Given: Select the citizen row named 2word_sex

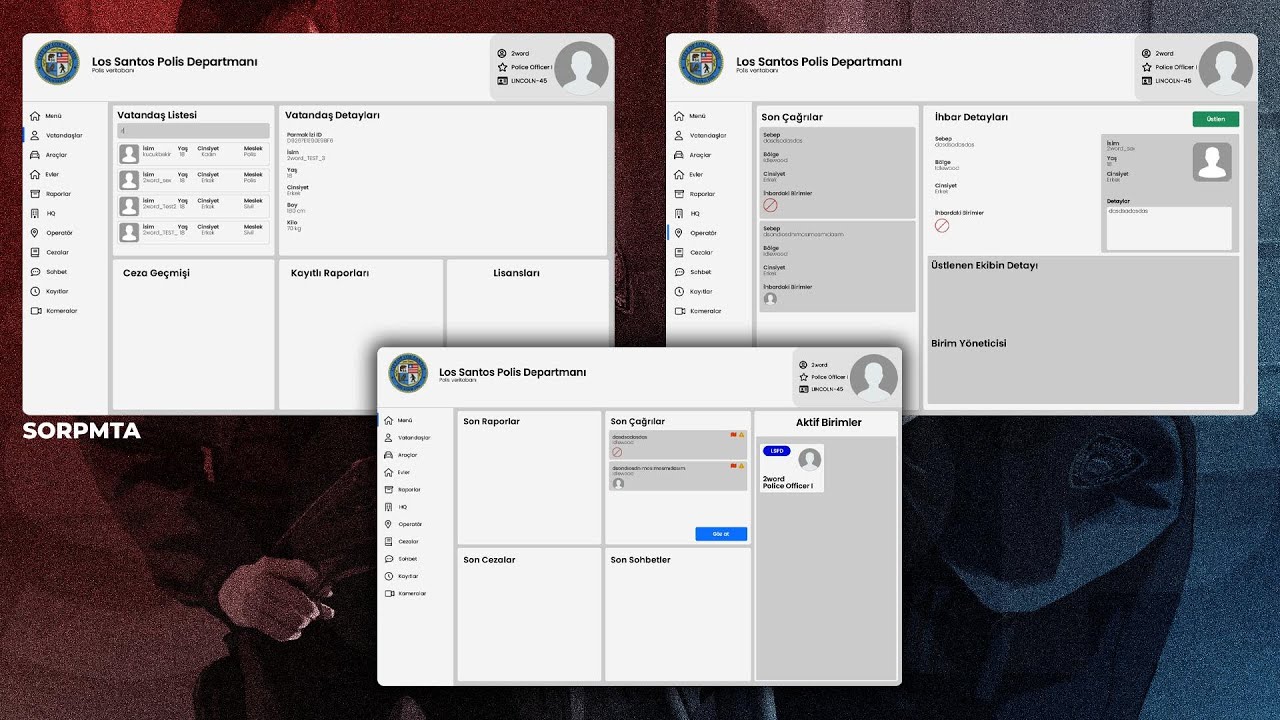Looking at the screenshot, I should click(x=193, y=180).
